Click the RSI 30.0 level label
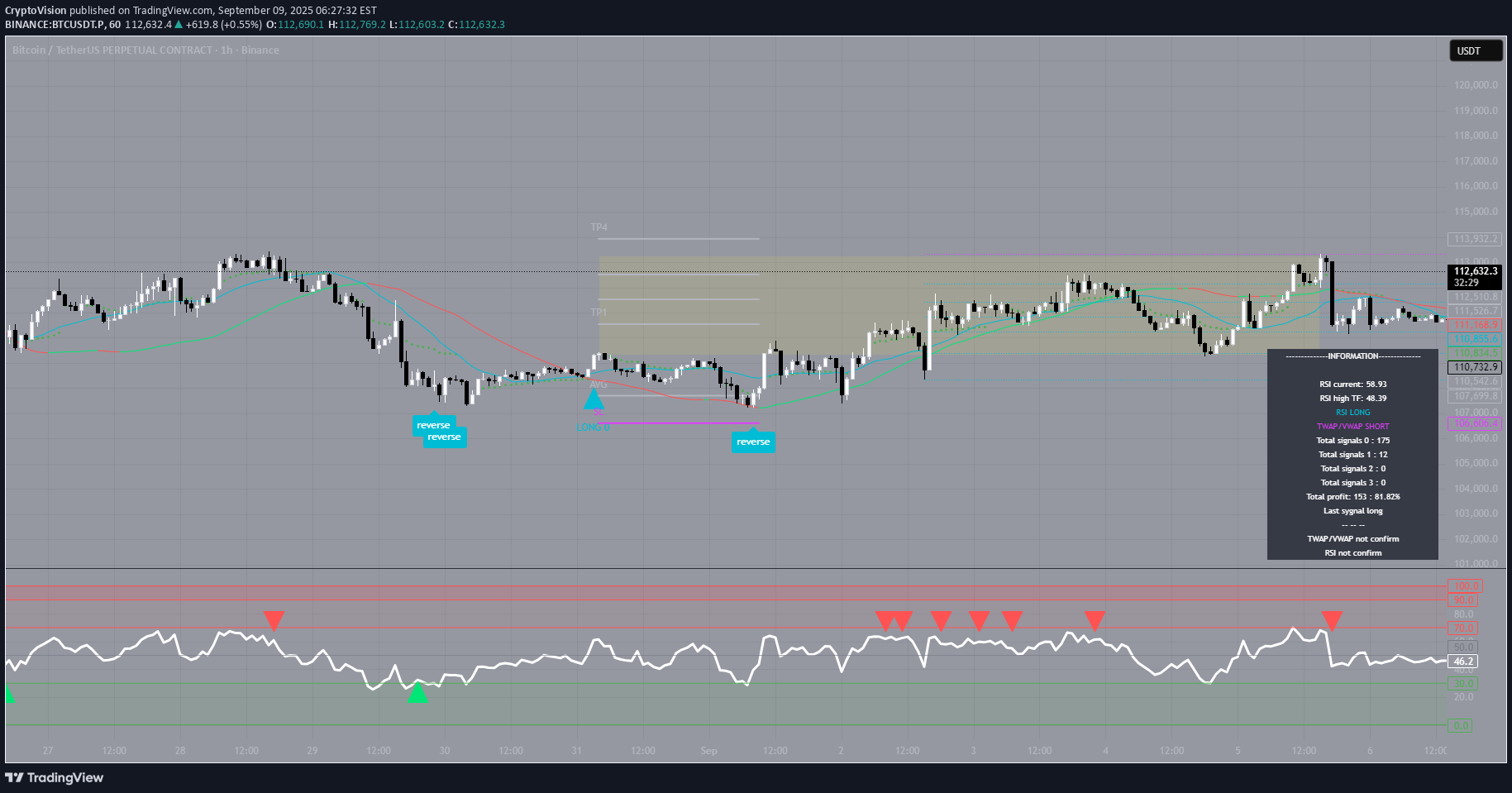 pyautogui.click(x=1464, y=684)
